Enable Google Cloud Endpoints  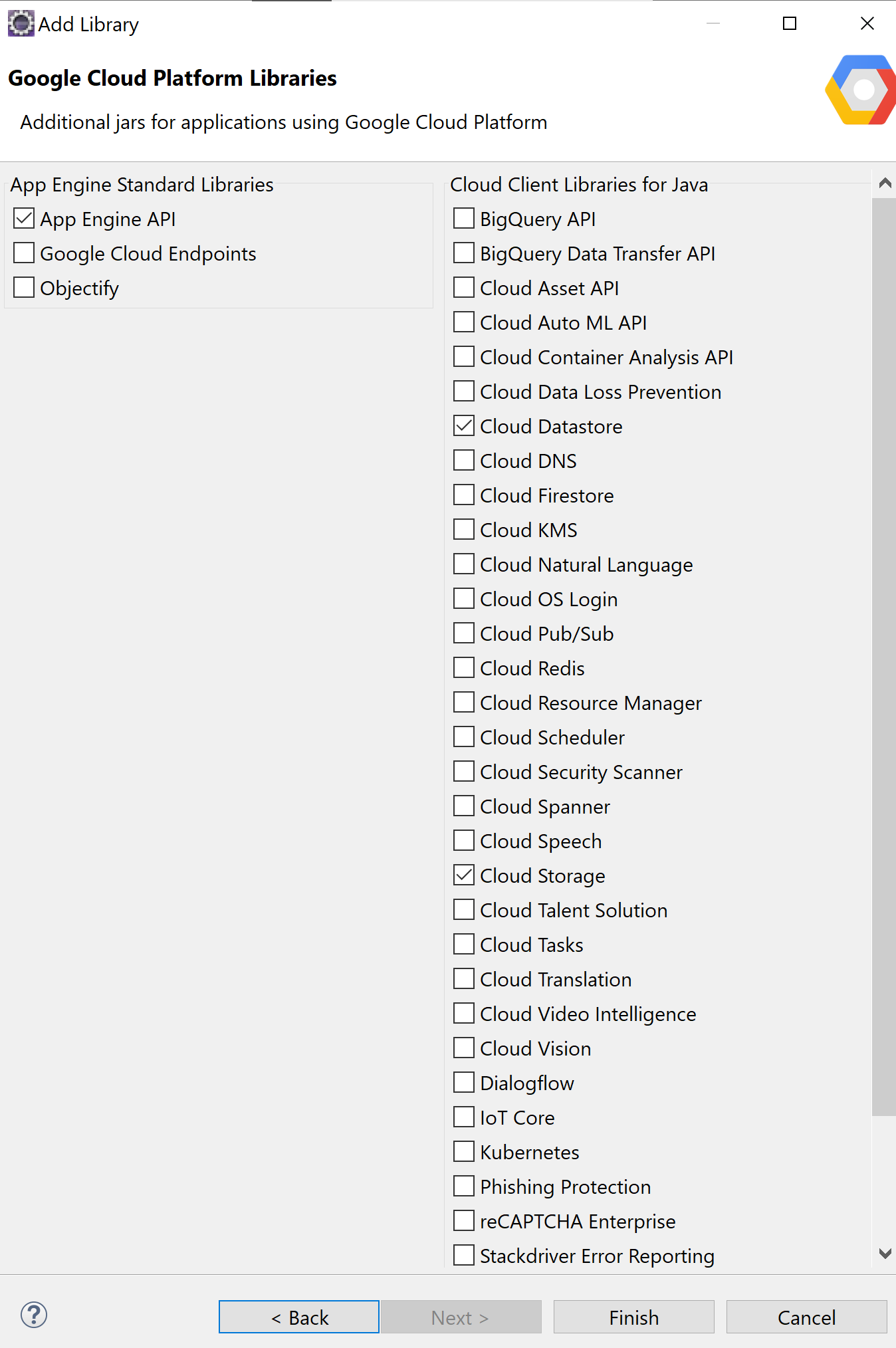[x=23, y=253]
